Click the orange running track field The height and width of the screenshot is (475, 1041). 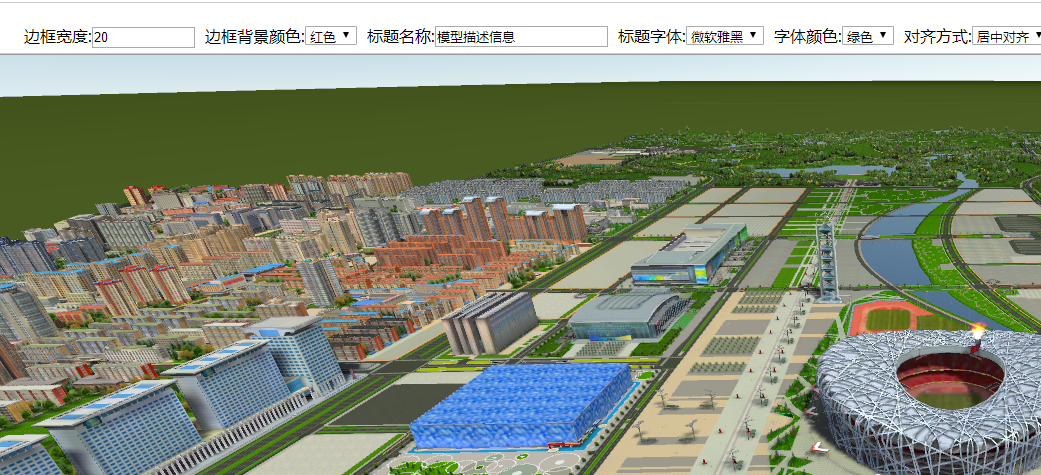tap(890, 318)
